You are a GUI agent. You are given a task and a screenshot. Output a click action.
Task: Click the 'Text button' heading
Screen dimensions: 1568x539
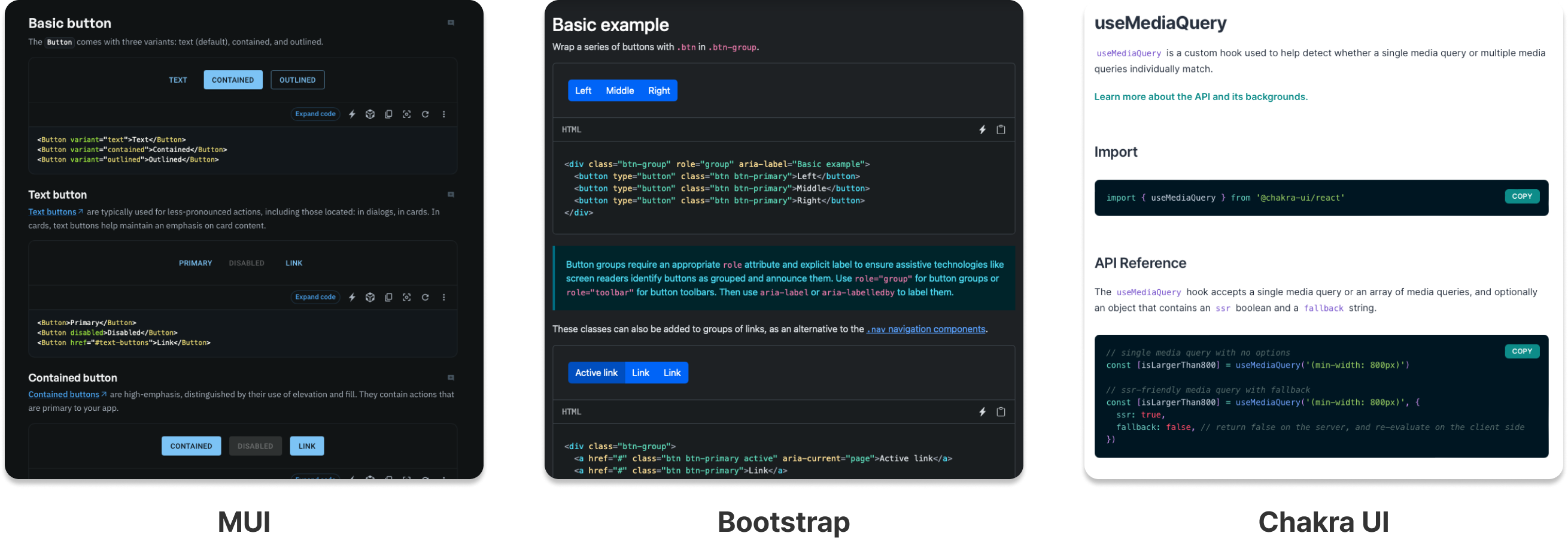58,195
